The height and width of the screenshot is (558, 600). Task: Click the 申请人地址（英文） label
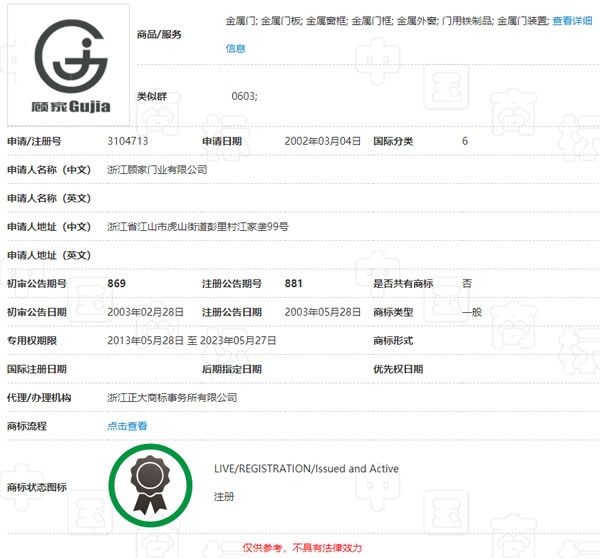tap(49, 255)
